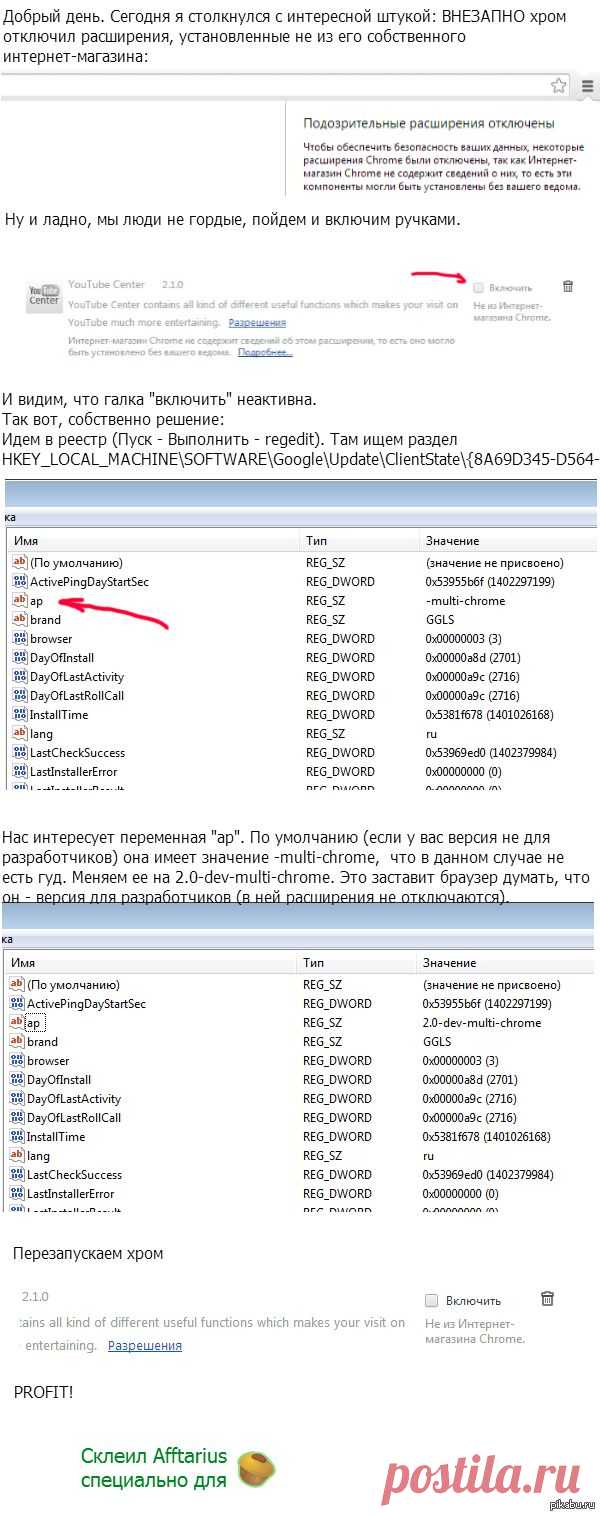The width and height of the screenshot is (600, 1516).
Task: Select LastInstallerError name in lower registry list
Action: [x=71, y=1194]
